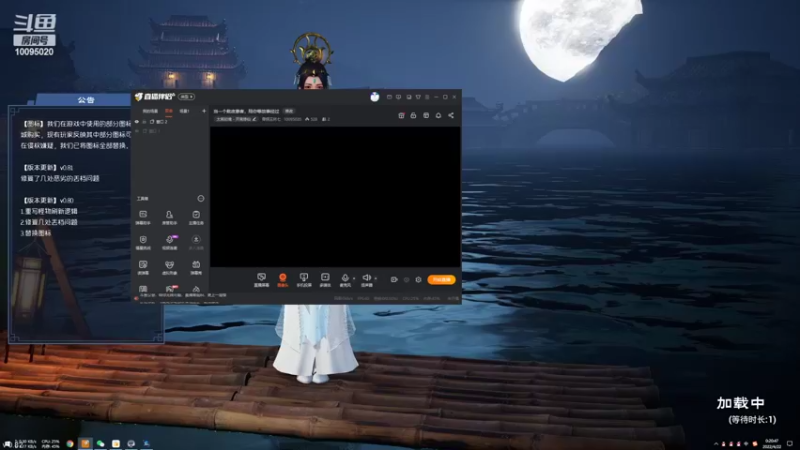Mute the microphone icon in bottom toolbar

point(345,279)
